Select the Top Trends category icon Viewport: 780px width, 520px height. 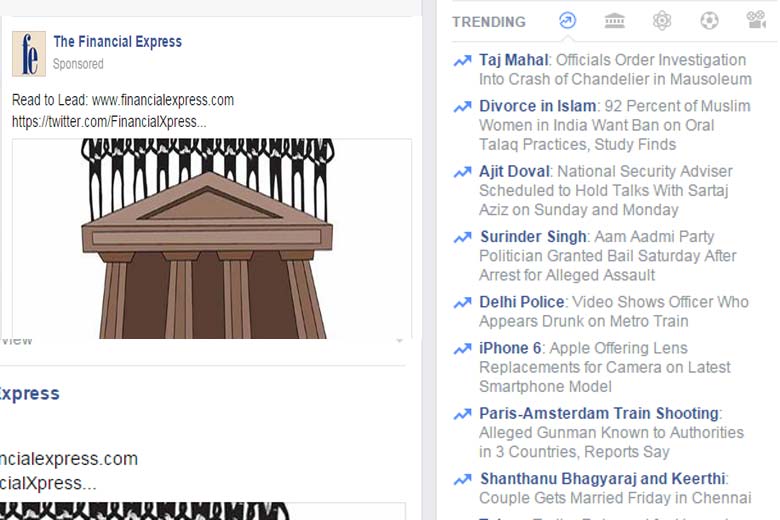(567, 21)
